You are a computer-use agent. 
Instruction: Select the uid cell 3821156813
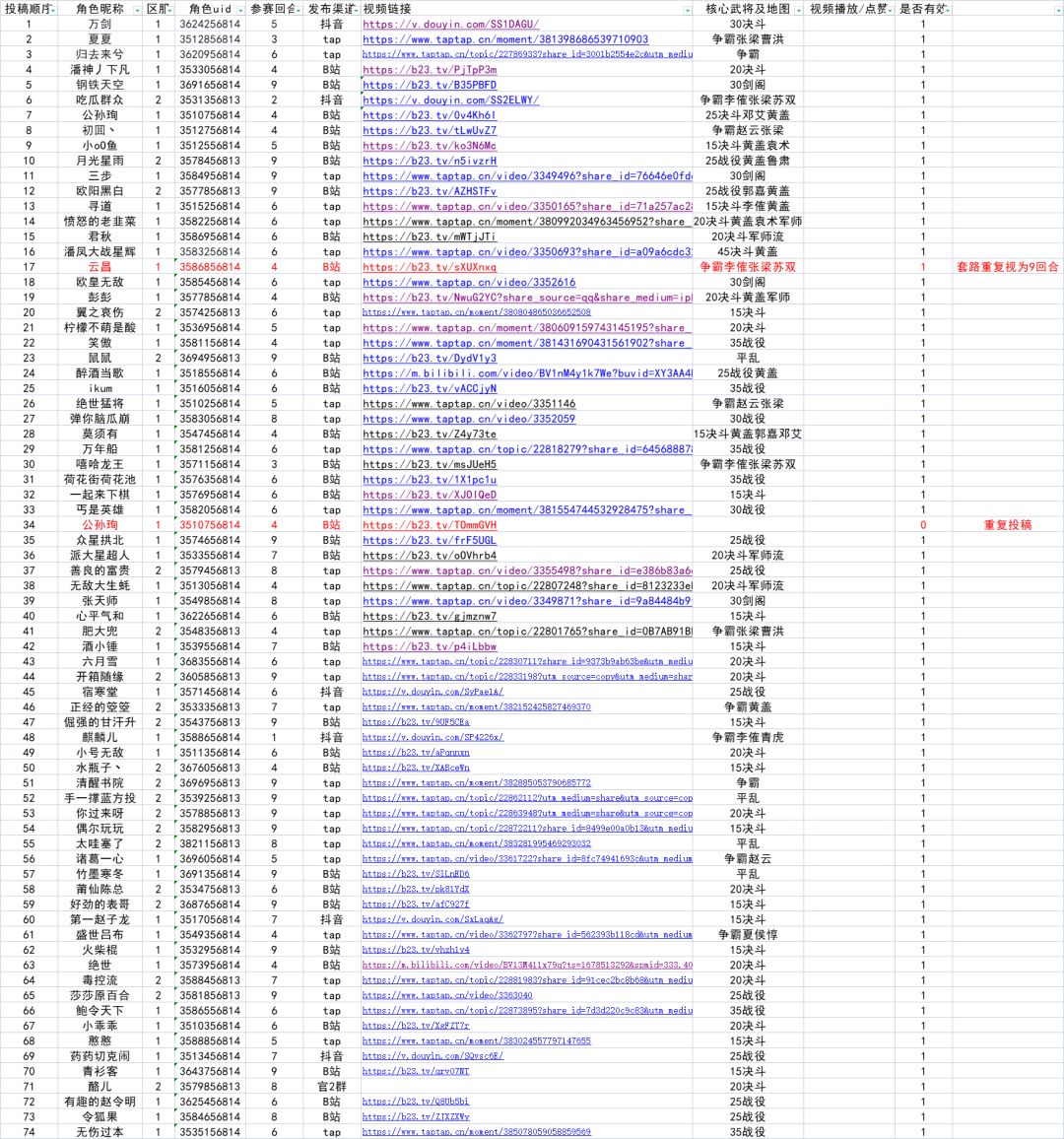pos(210,844)
